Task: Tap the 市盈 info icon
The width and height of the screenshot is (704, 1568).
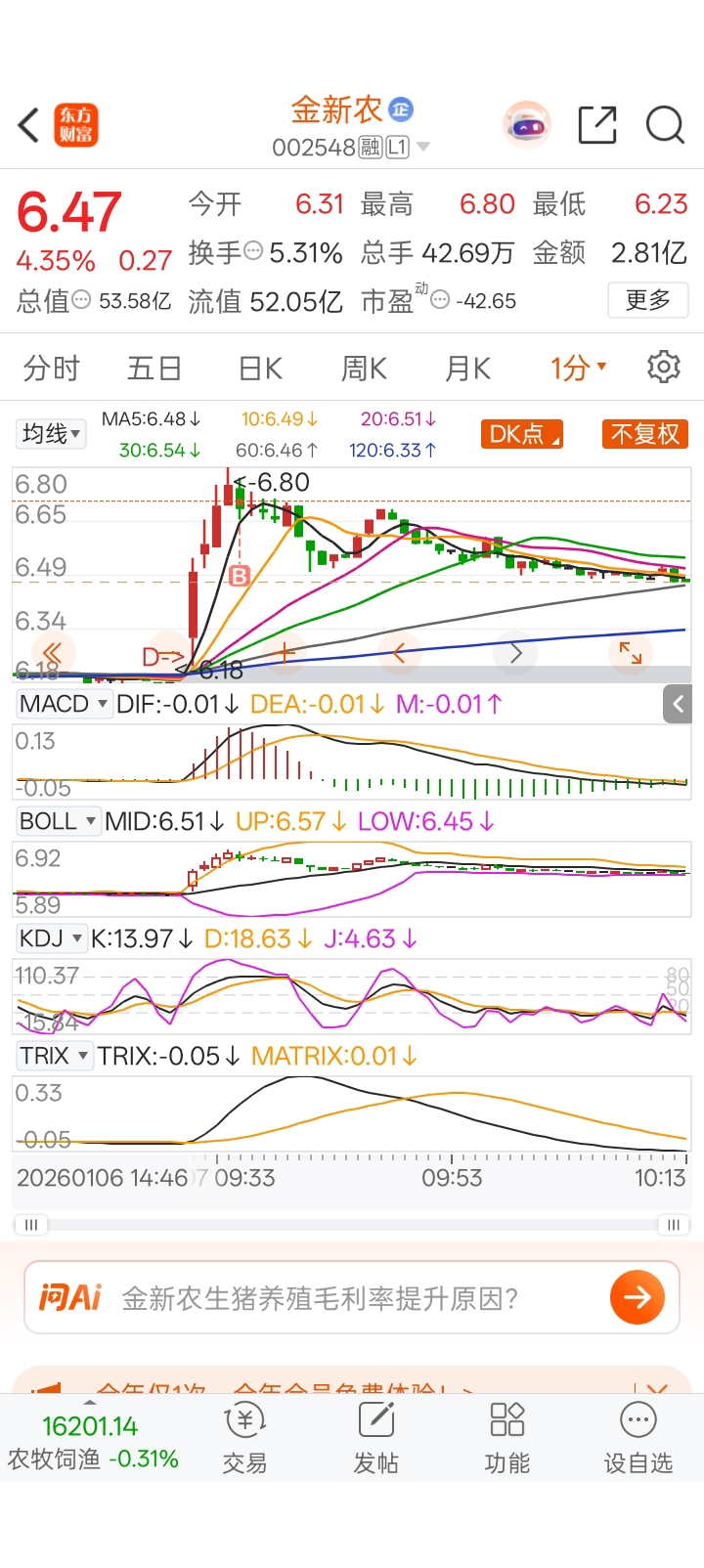Action: [x=440, y=300]
